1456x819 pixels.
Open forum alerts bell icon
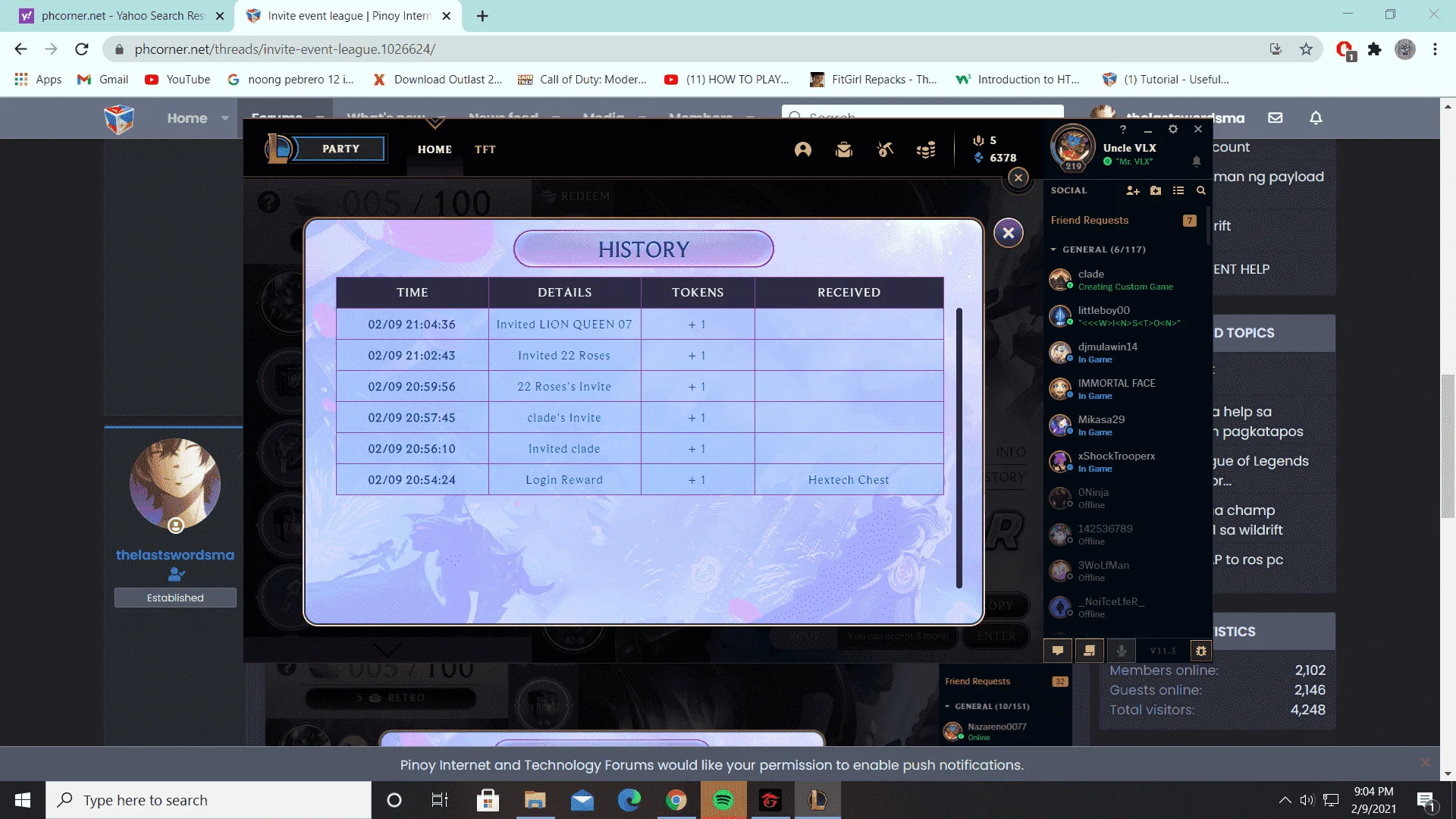pyautogui.click(x=1316, y=118)
